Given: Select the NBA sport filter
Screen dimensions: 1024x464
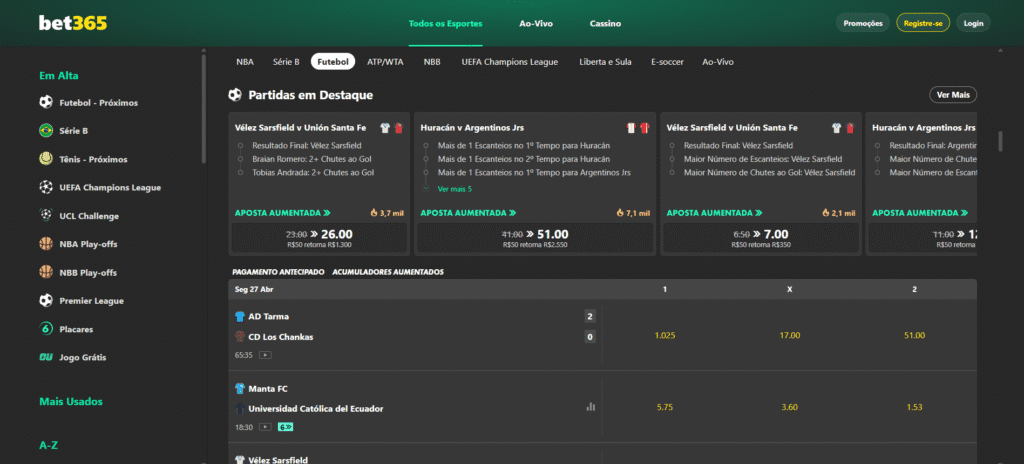Looking at the screenshot, I should 245,62.
